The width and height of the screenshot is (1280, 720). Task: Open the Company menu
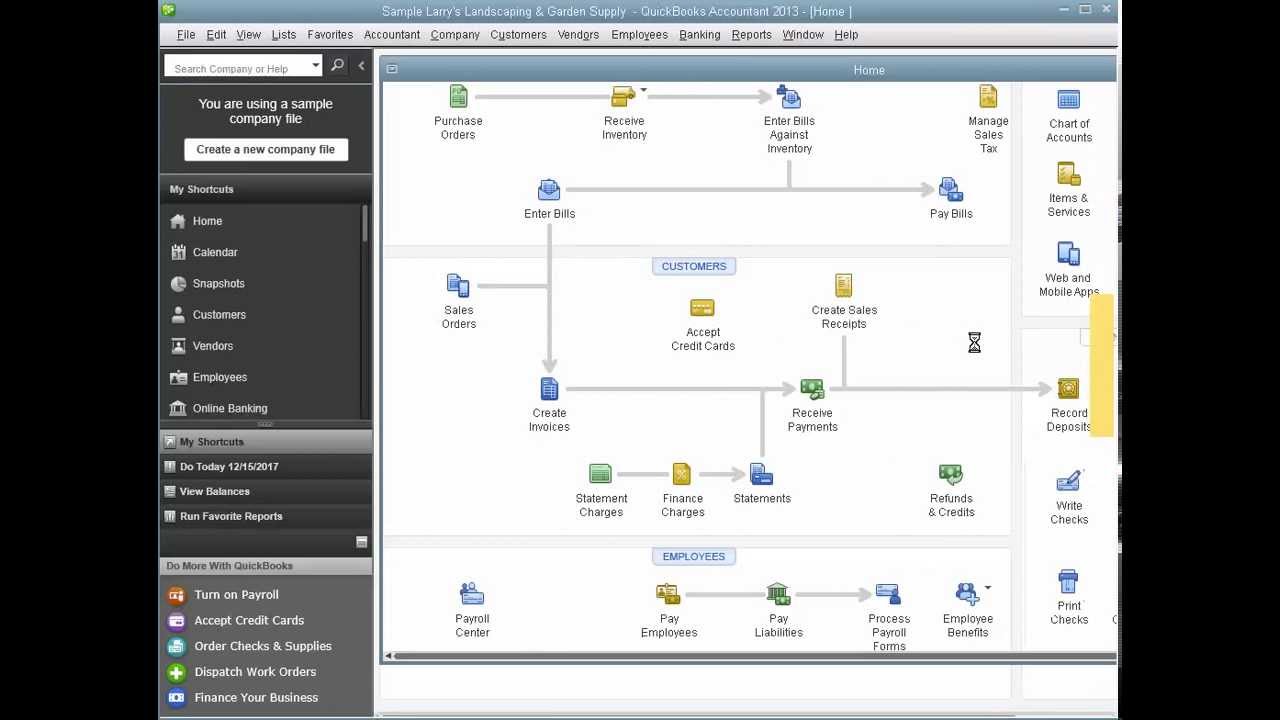click(455, 35)
